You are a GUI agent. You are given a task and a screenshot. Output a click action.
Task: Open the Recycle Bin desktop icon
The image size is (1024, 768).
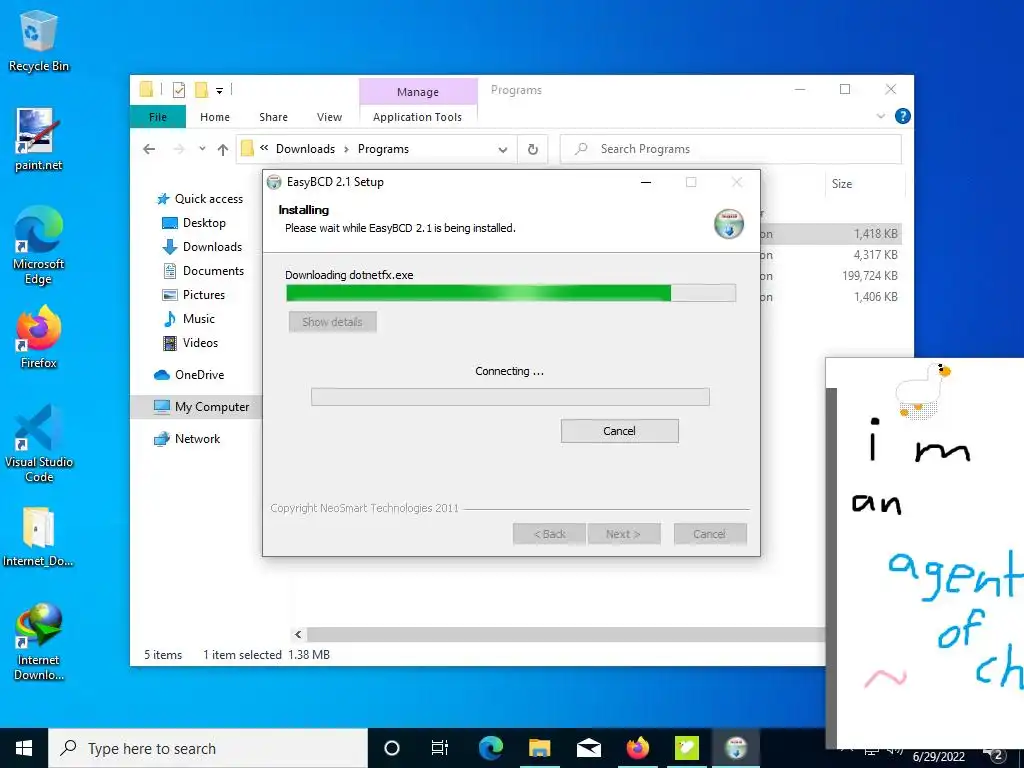tap(38, 40)
